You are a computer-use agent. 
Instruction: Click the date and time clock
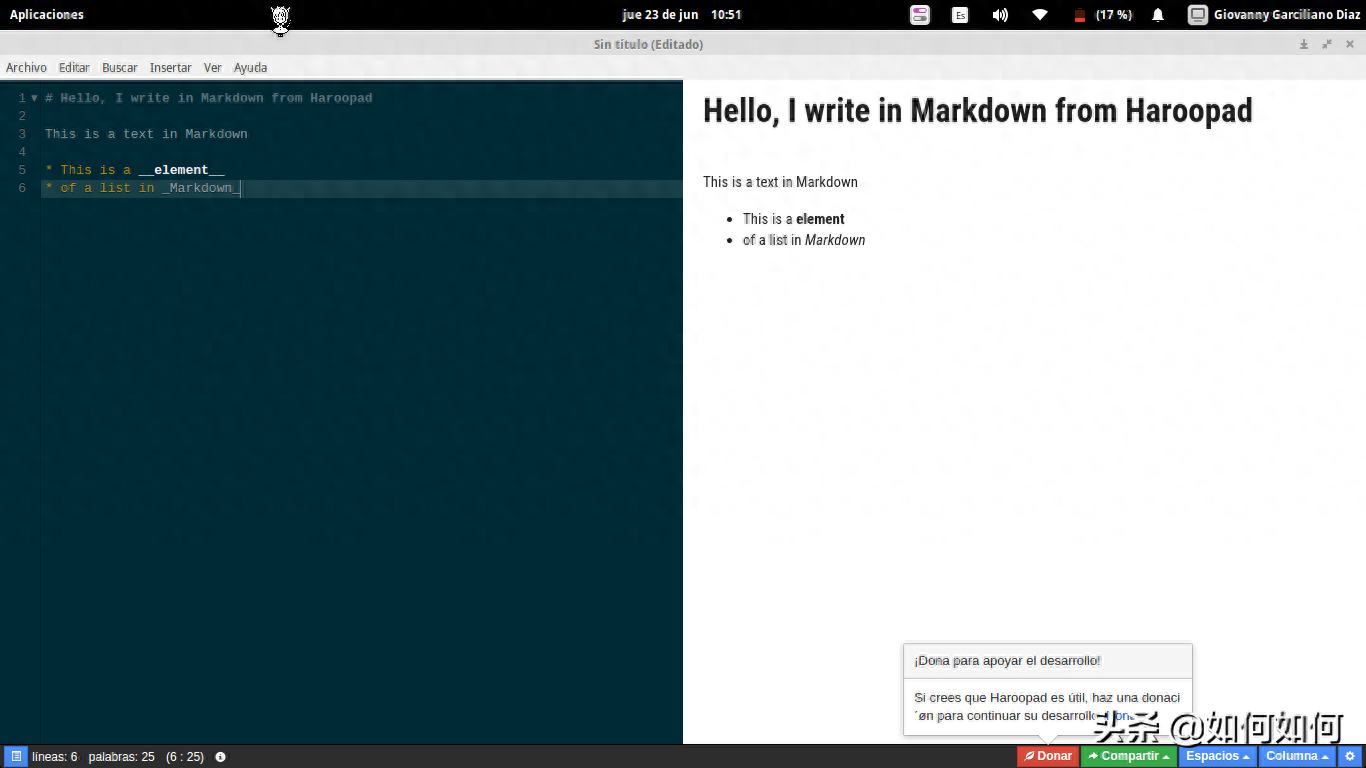tap(682, 15)
